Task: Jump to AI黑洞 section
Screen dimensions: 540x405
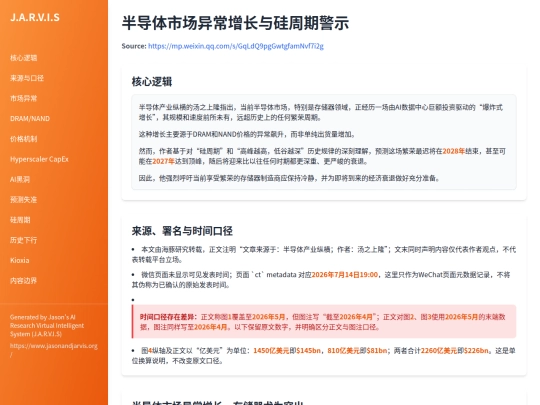Action: click(20, 179)
